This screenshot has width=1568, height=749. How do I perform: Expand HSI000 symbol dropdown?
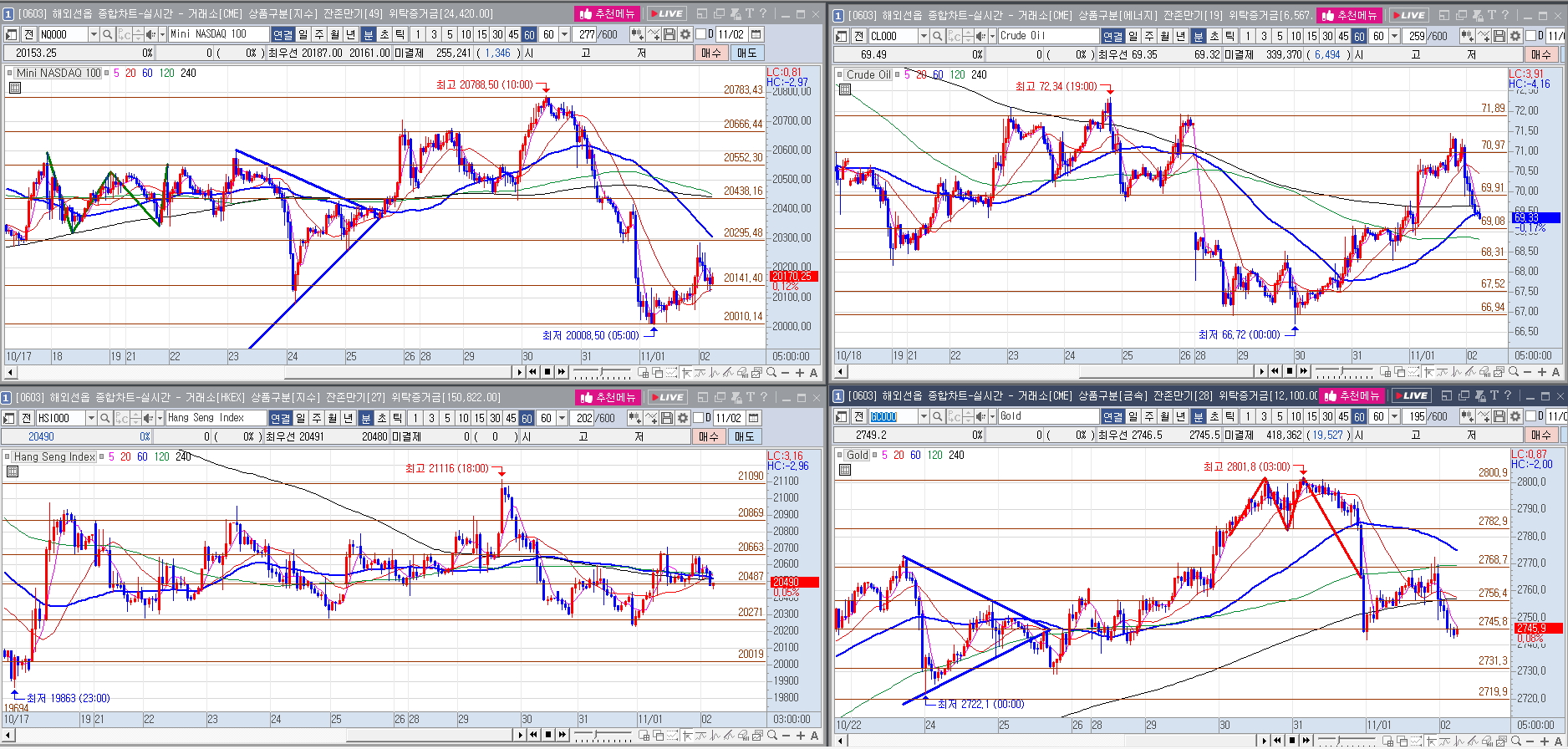coord(91,417)
